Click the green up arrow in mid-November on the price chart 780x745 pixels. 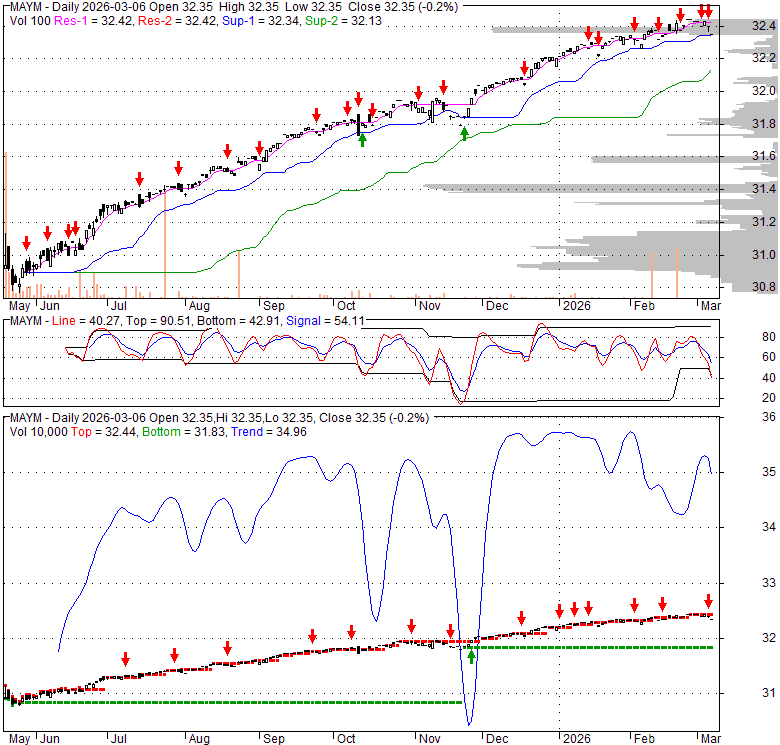click(464, 133)
